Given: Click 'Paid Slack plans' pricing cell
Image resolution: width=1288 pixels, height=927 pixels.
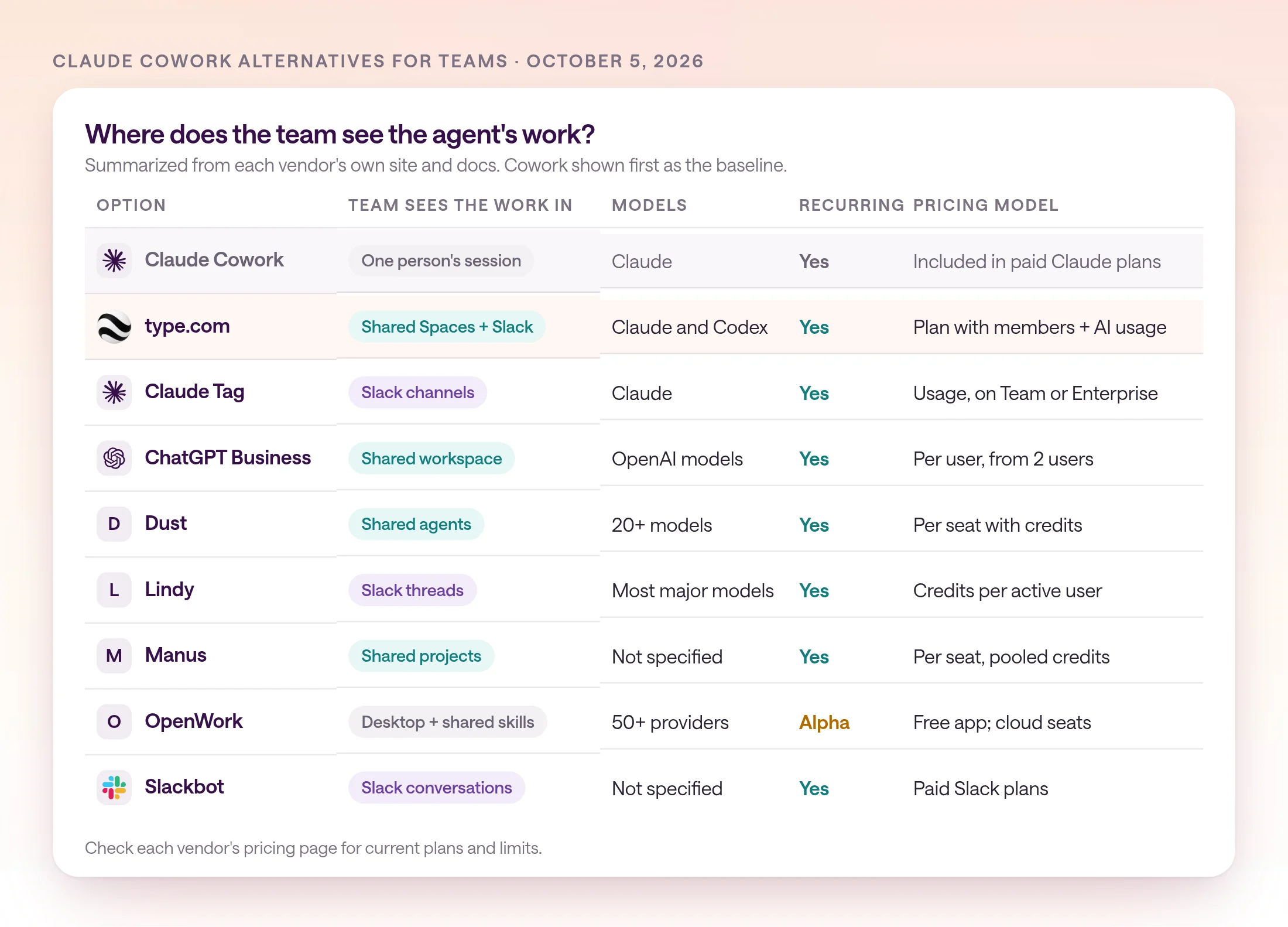Looking at the screenshot, I should [x=981, y=788].
